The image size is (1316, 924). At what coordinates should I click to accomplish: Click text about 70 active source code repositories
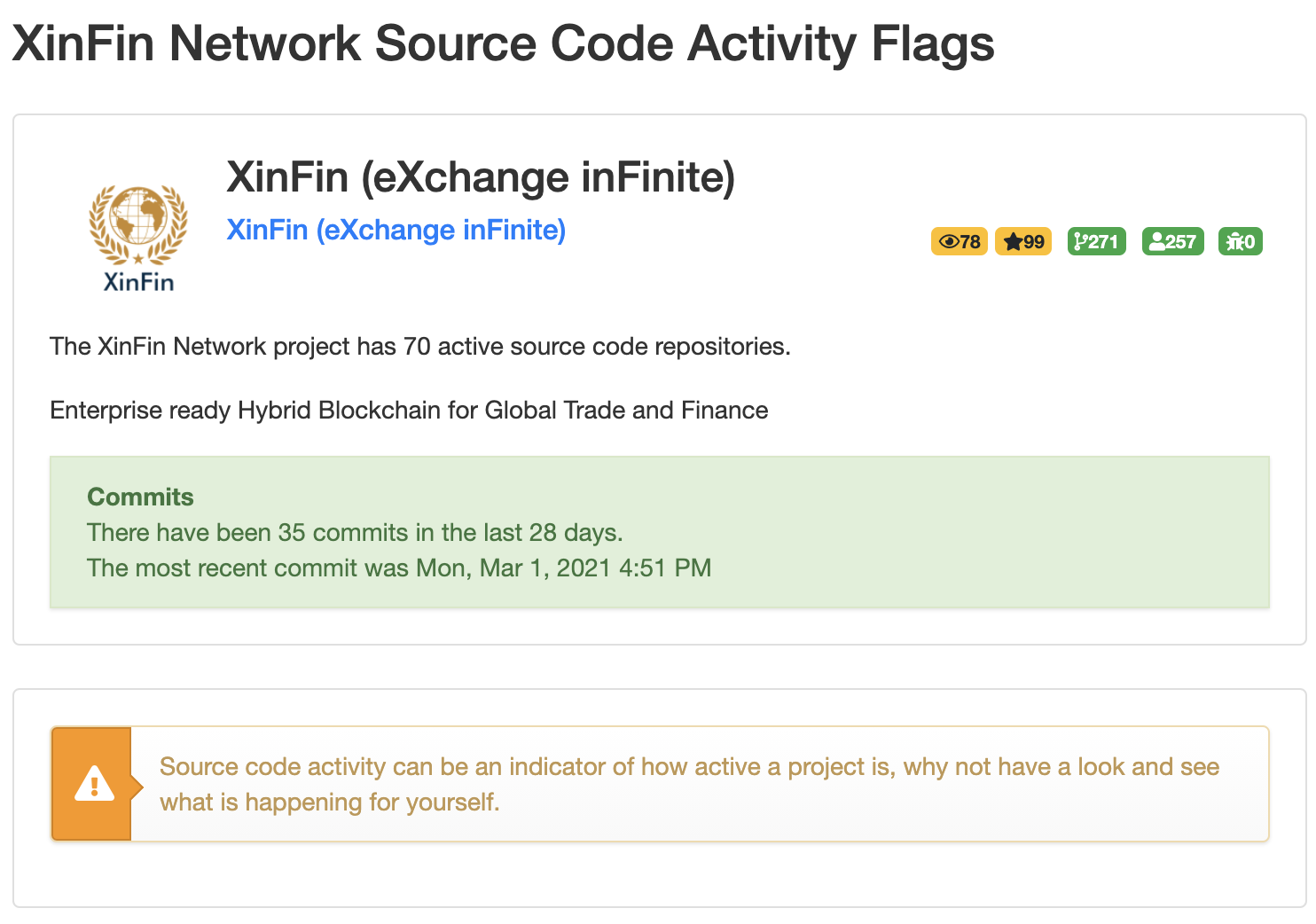tap(420, 346)
